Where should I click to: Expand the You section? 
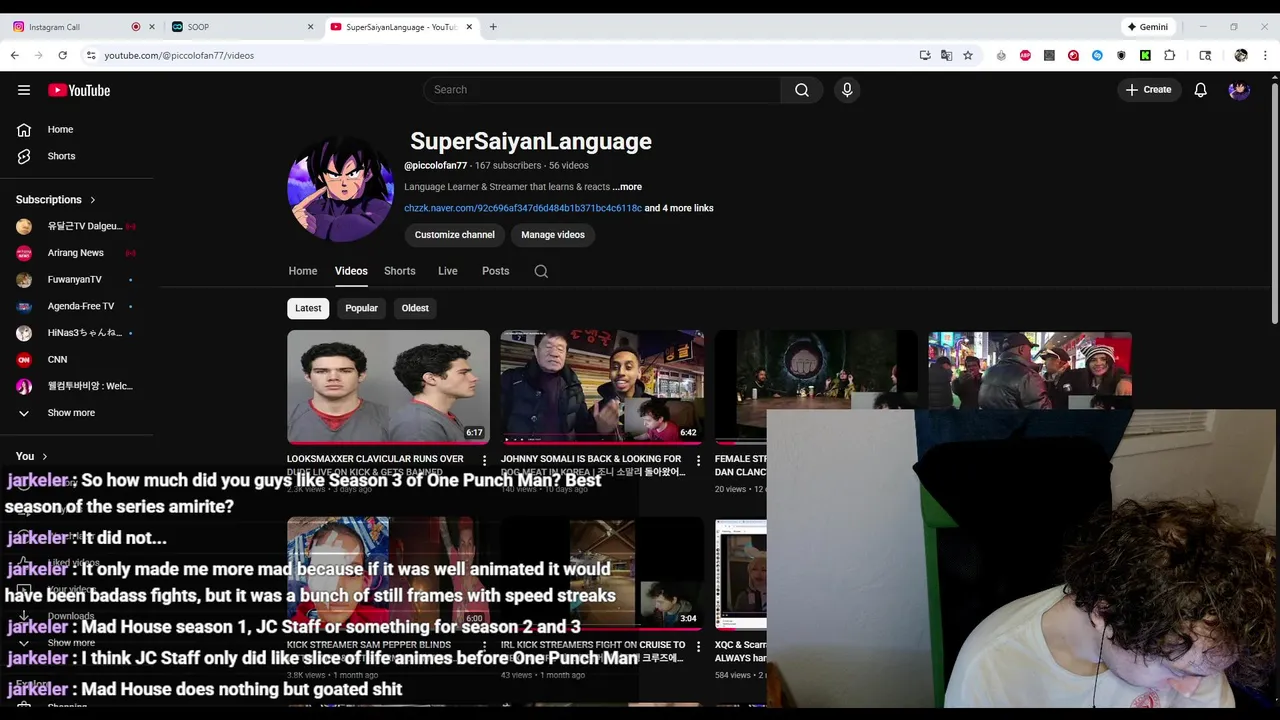coord(32,456)
